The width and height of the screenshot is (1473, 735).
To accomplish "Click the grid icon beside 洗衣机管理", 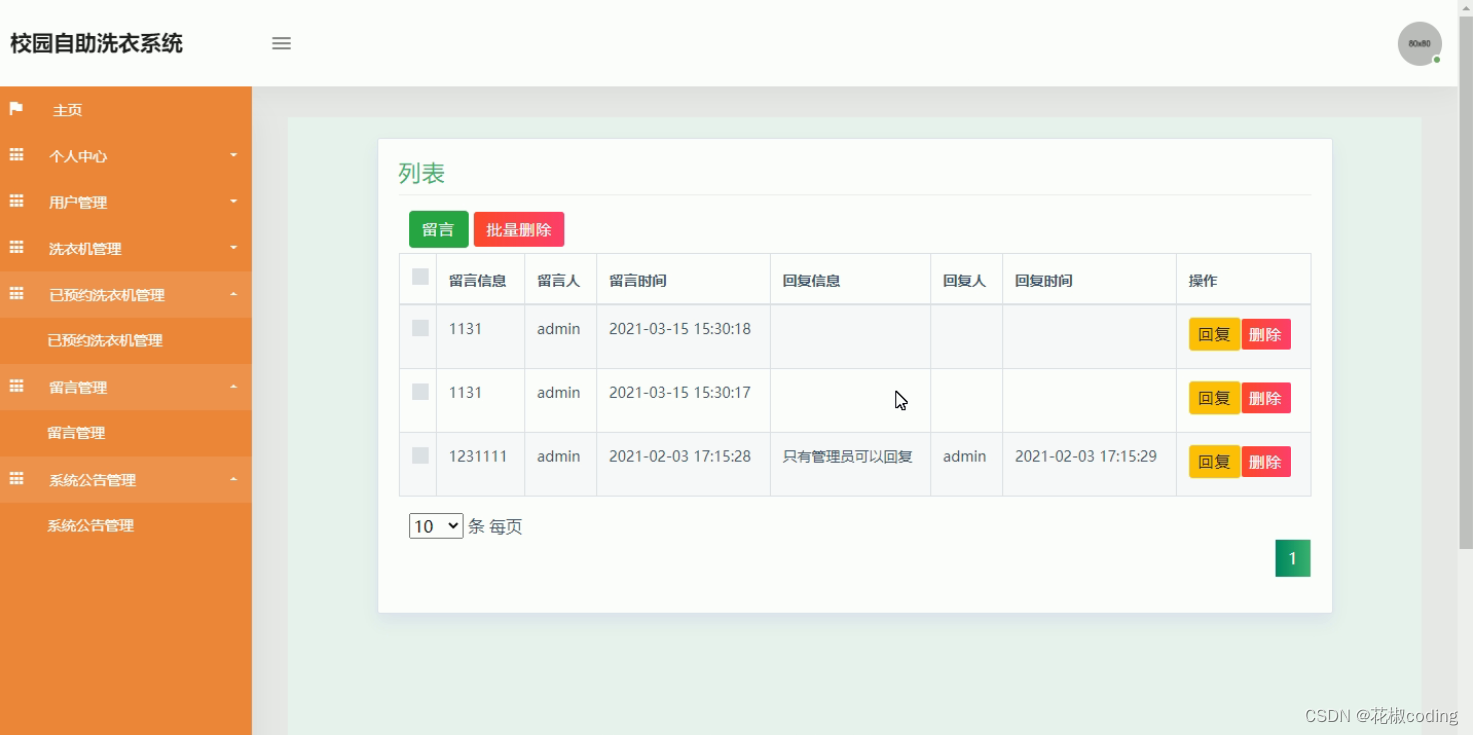I will (x=16, y=247).
